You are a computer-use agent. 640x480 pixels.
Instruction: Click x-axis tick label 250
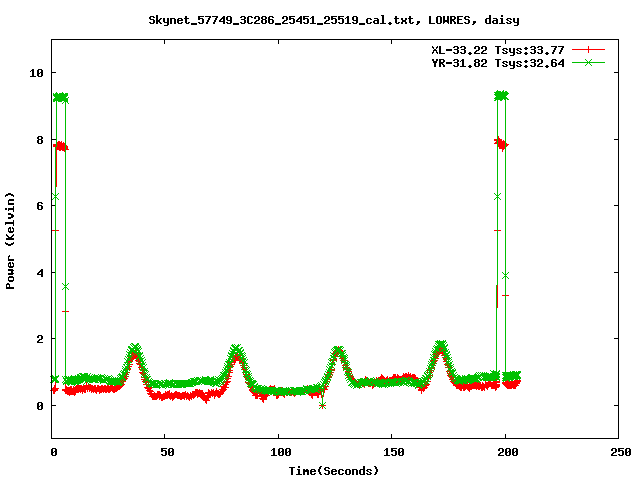620,452
